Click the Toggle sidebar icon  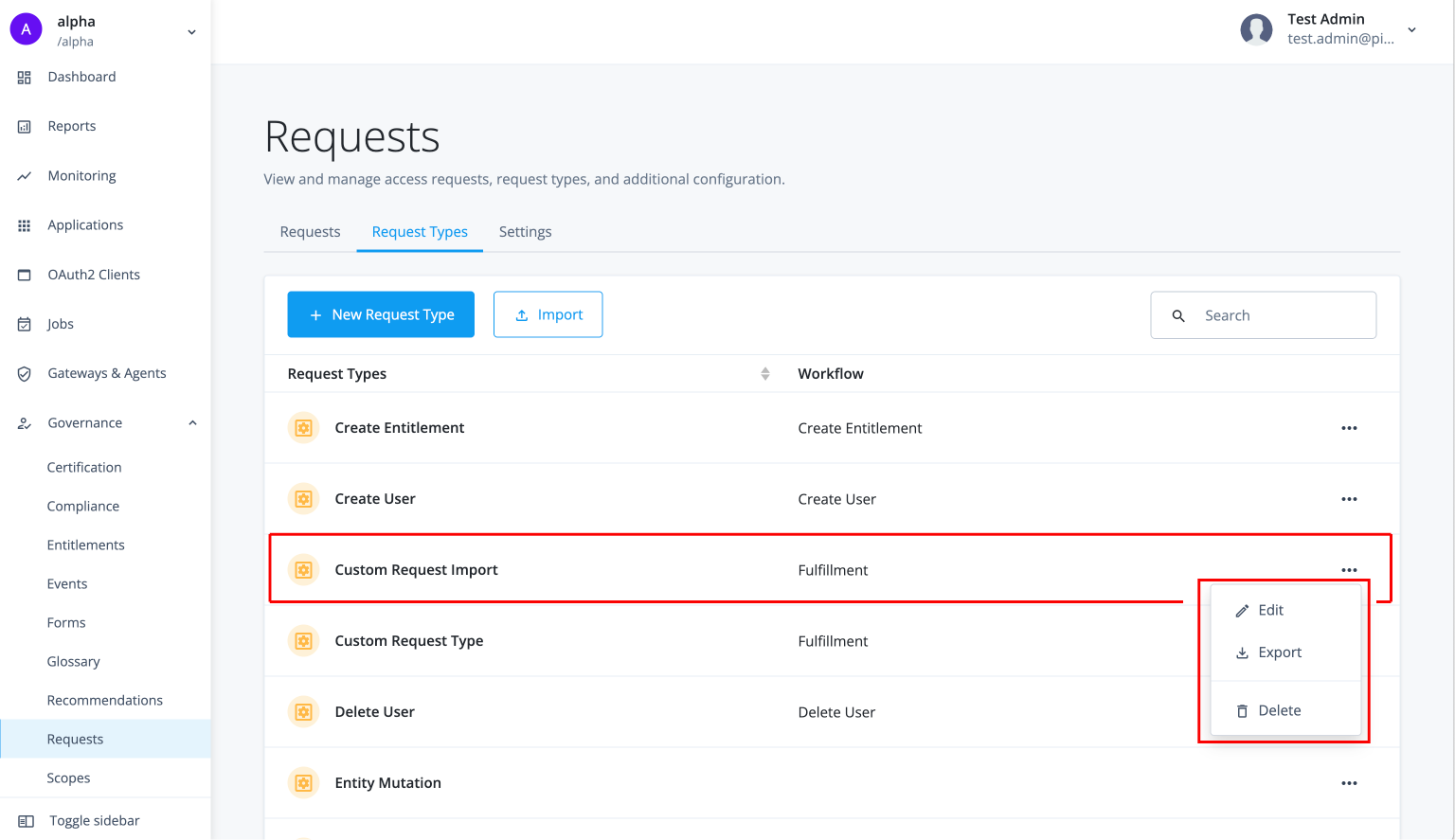(25, 820)
